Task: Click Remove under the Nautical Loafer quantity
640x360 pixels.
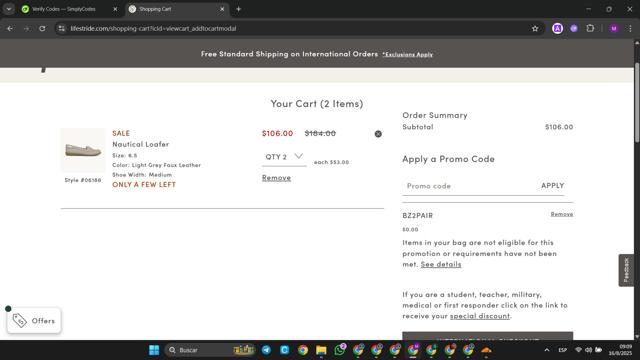Action: (x=276, y=178)
